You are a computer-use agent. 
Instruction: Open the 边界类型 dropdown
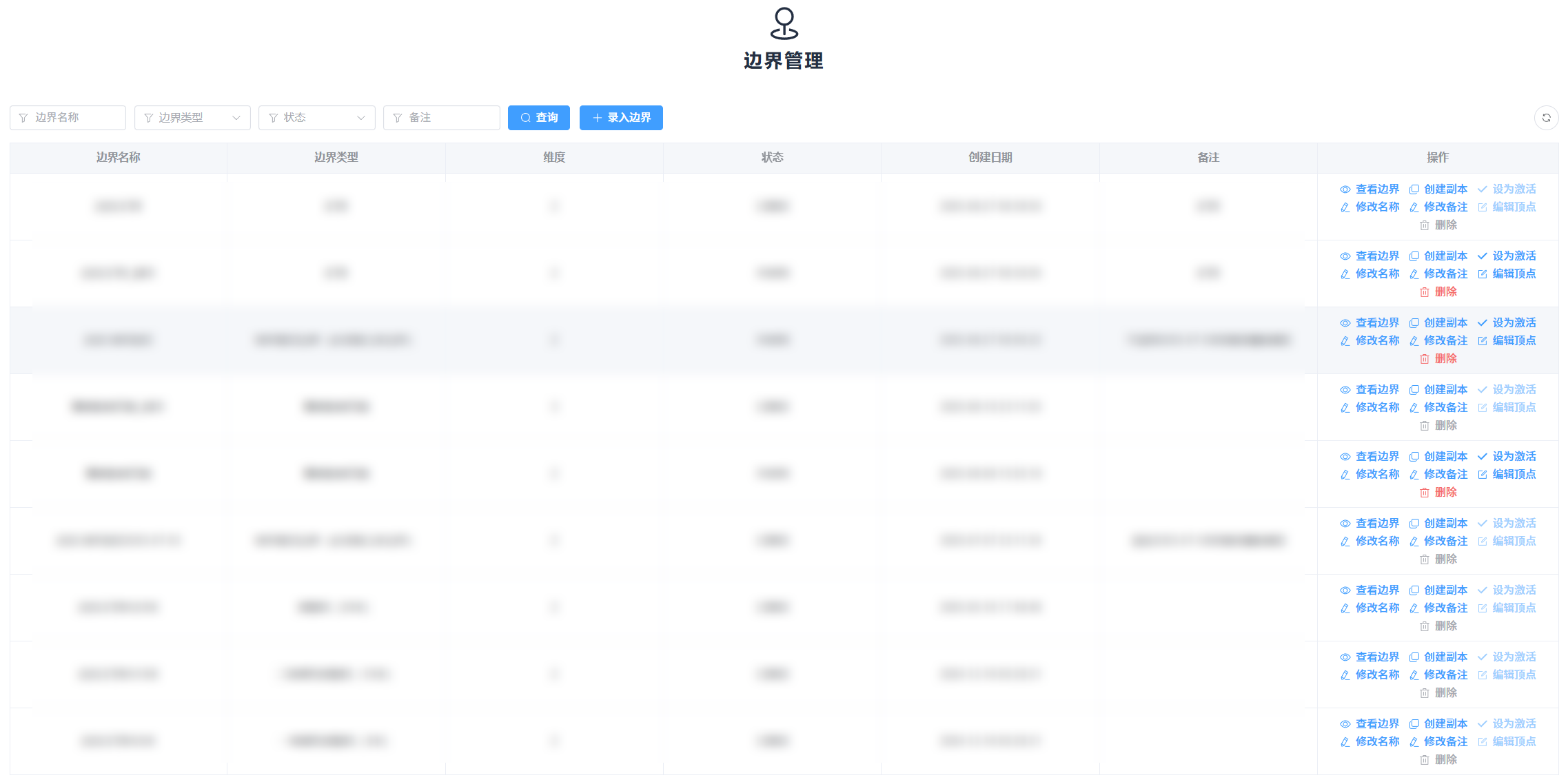point(192,117)
